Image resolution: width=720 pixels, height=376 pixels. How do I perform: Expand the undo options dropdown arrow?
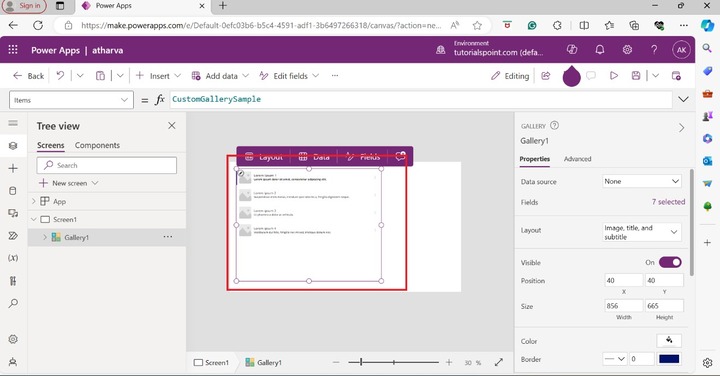pos(80,76)
